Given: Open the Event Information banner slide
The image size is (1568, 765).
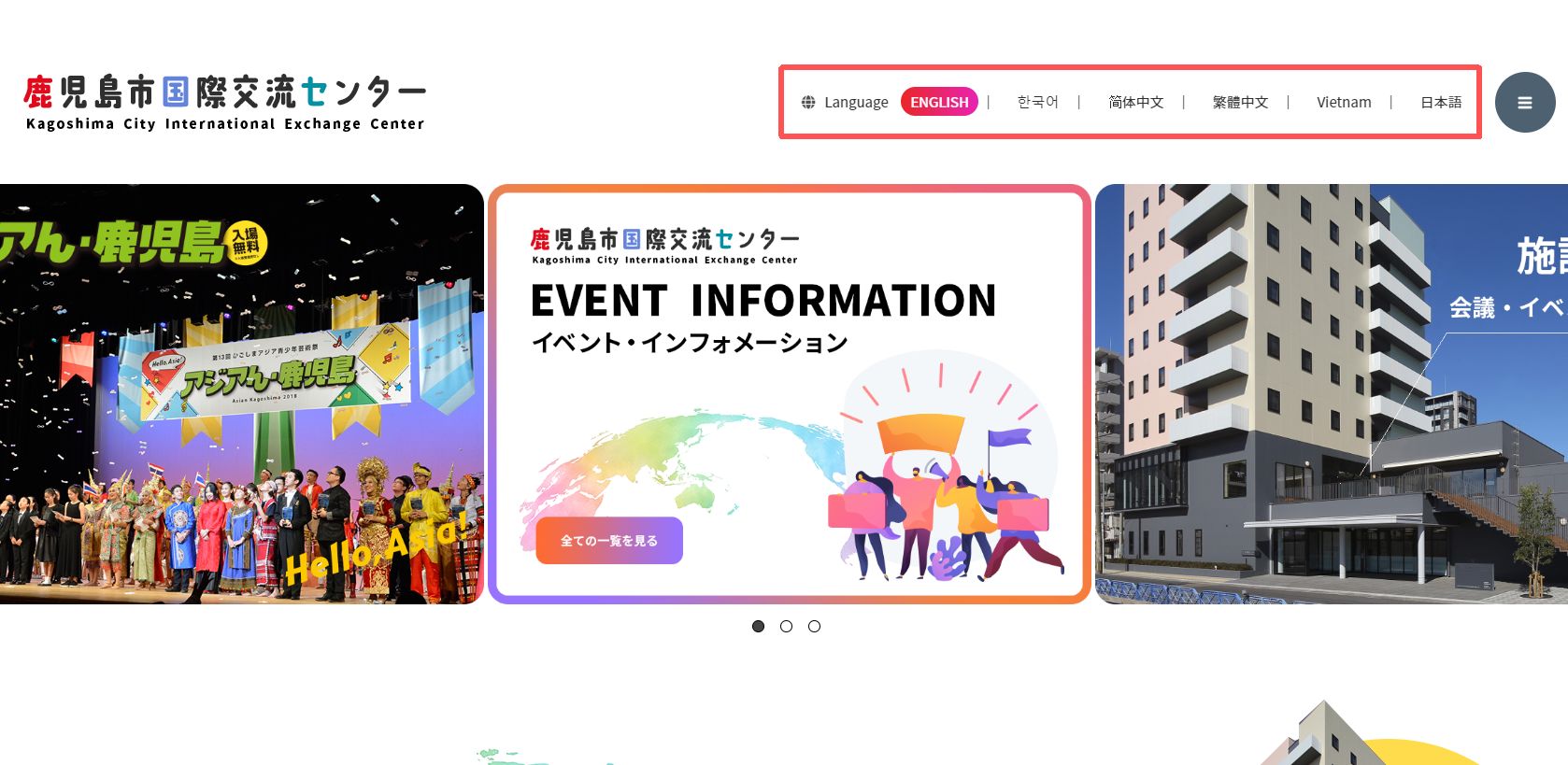Looking at the screenshot, I should click(790, 394).
